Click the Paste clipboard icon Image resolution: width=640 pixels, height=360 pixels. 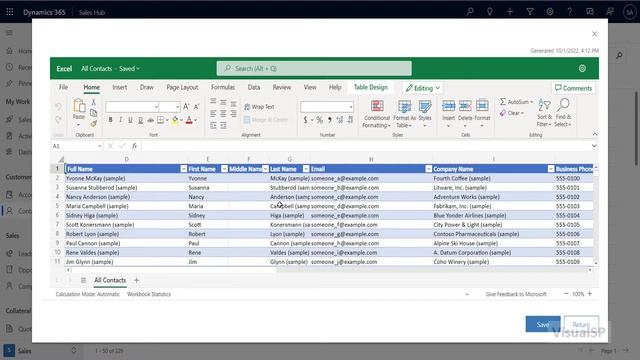(79, 105)
